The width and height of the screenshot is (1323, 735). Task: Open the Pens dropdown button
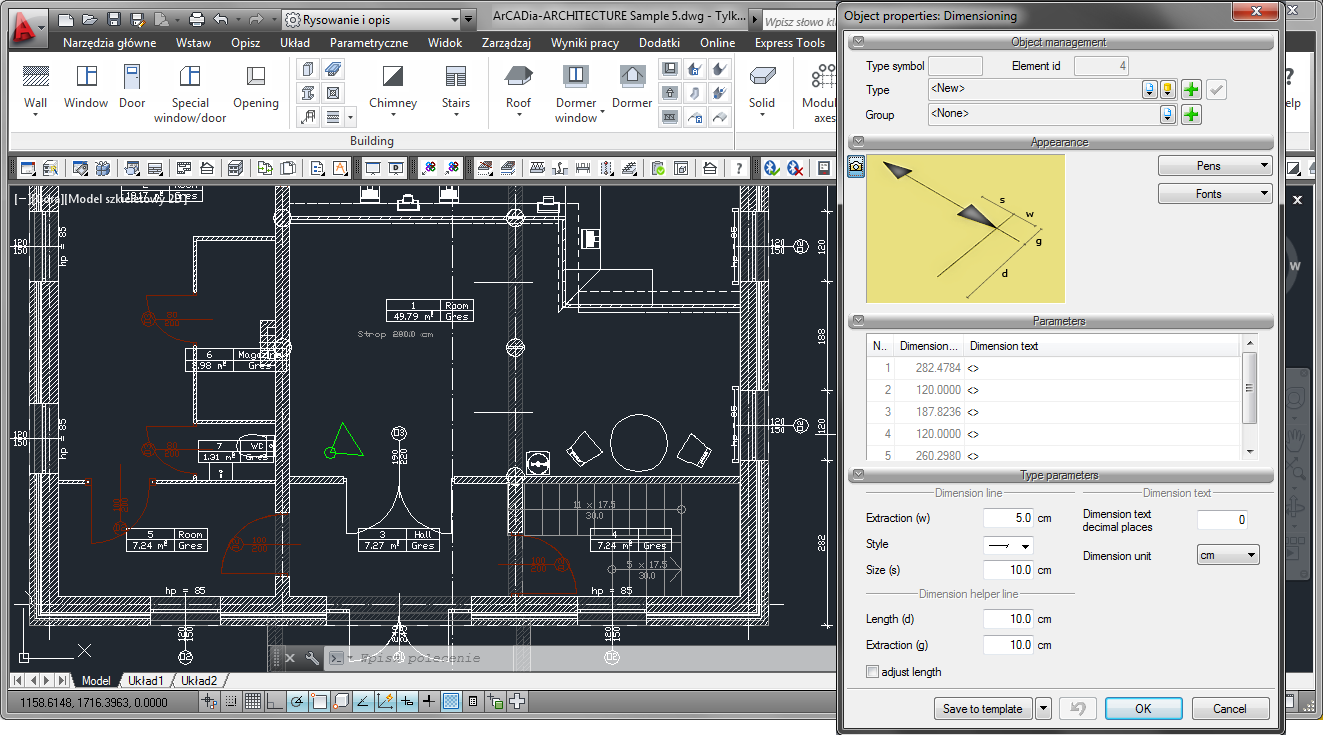point(1215,166)
